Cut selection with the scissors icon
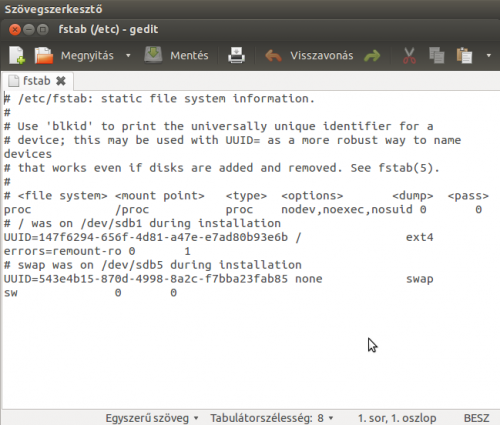Viewport: 500px width, 425px height. pos(409,55)
